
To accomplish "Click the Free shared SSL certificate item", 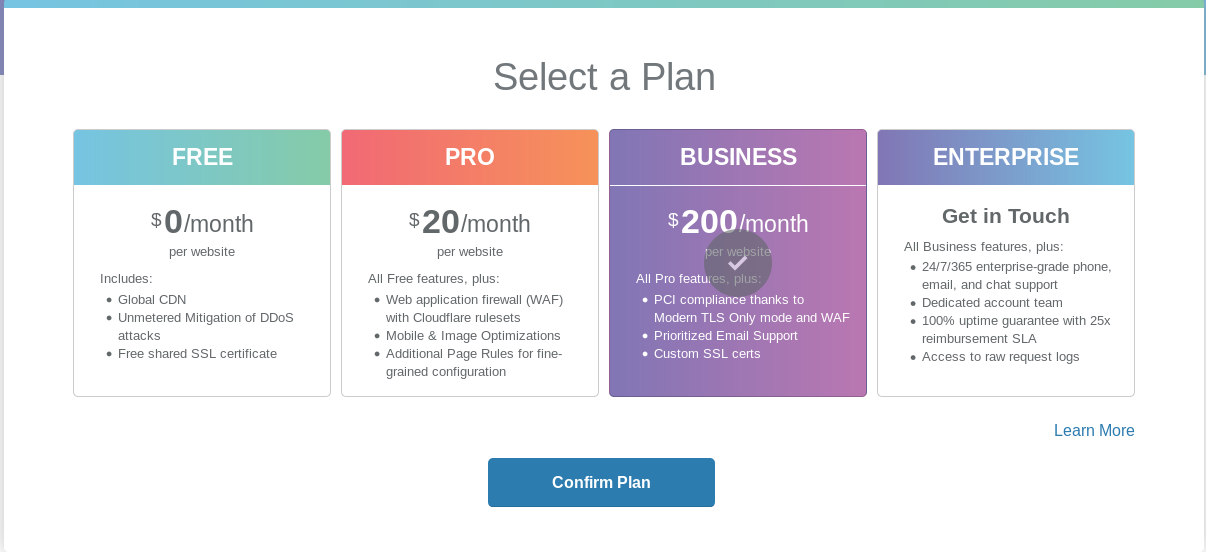I will click(x=197, y=354).
